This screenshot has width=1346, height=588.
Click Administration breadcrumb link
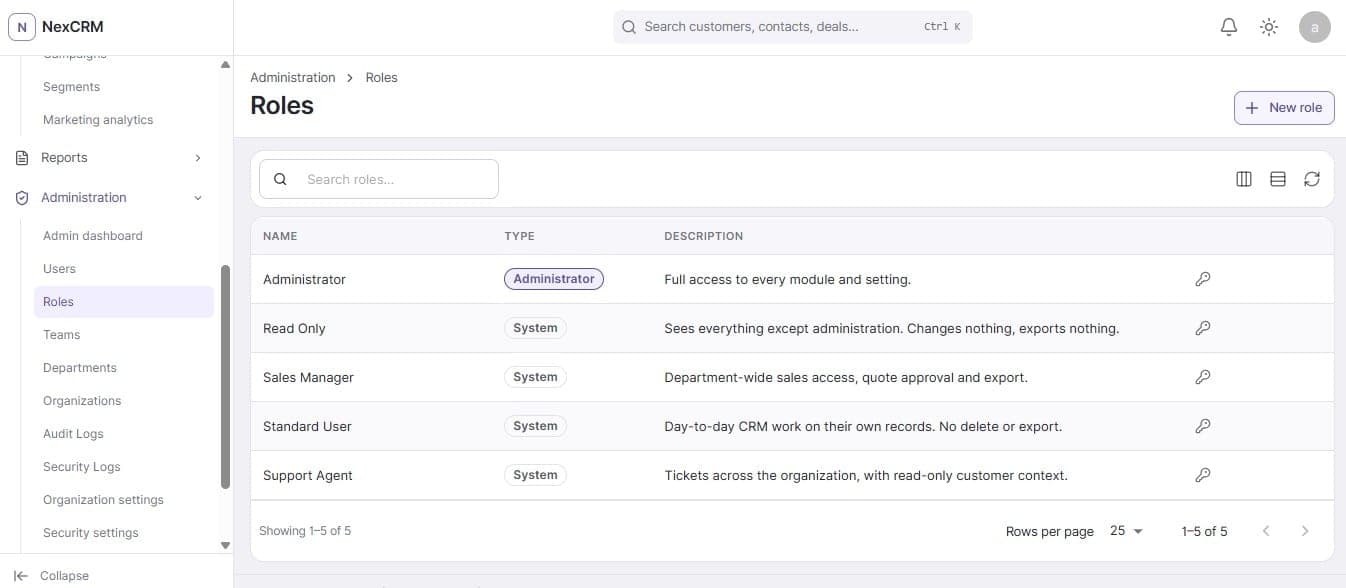[293, 77]
